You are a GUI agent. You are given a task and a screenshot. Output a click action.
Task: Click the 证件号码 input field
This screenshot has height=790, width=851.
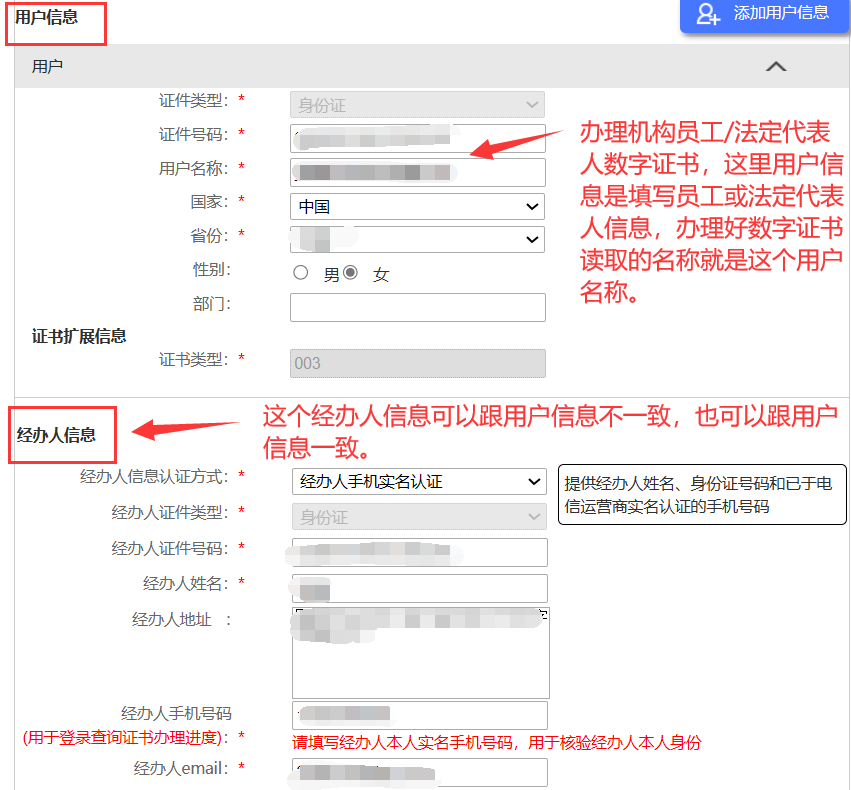[417, 138]
